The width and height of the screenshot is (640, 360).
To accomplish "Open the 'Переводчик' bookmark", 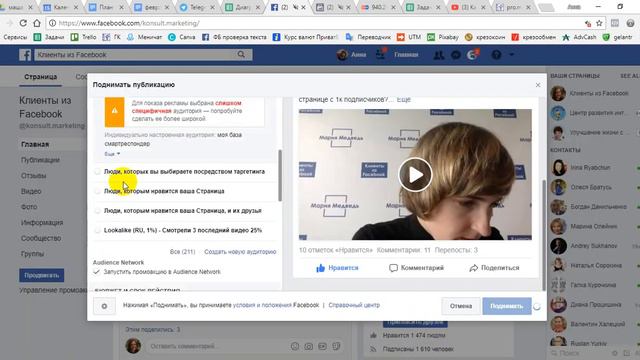I will 368,37.
